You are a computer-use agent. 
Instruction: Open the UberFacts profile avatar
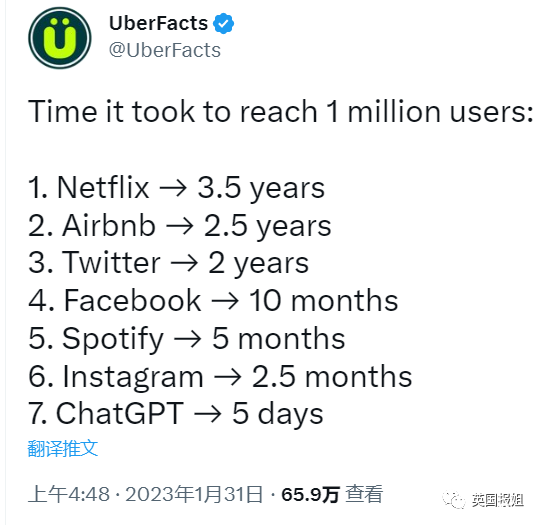tap(60, 38)
